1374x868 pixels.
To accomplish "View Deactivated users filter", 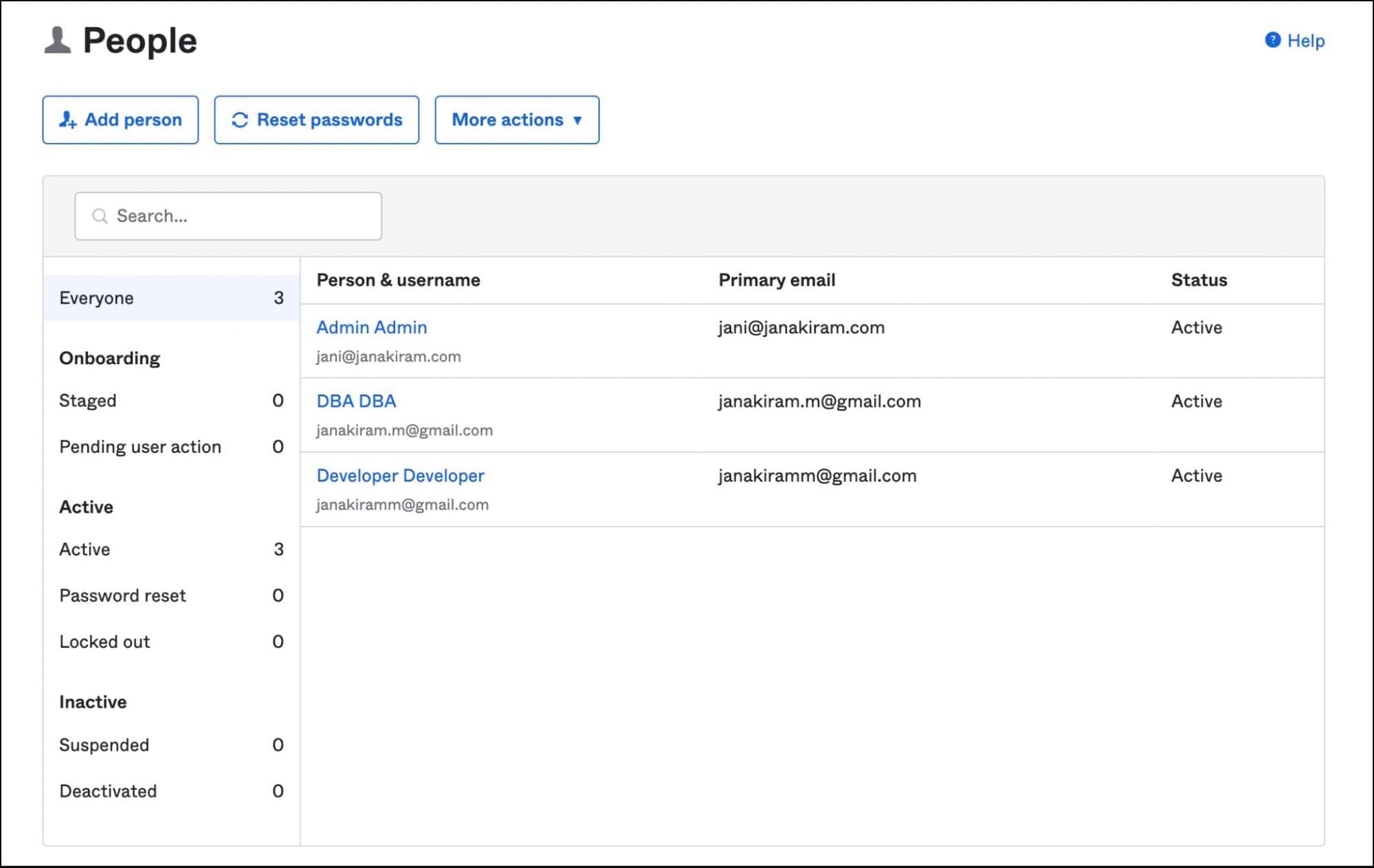I will tap(108, 791).
